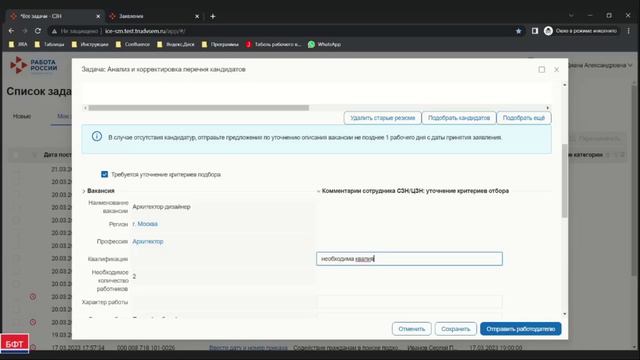Open the Новые tab in task list
The height and width of the screenshot is (360, 640).
pos(22,116)
